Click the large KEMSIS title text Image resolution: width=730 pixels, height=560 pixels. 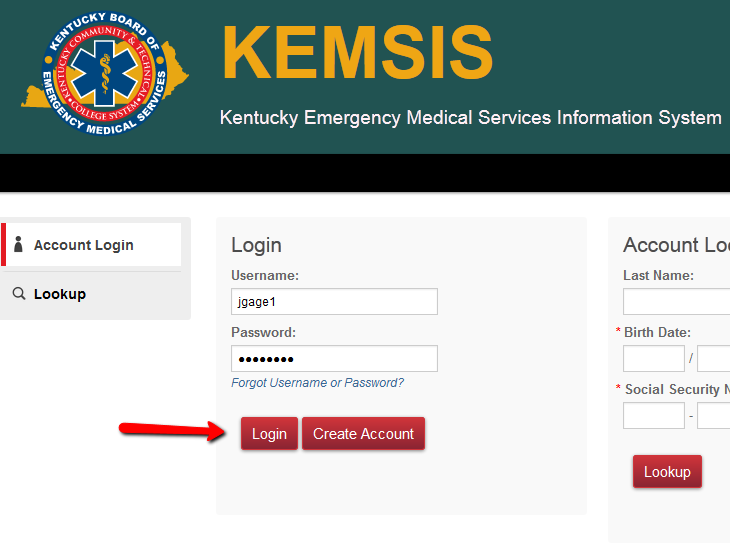pyautogui.click(x=357, y=53)
